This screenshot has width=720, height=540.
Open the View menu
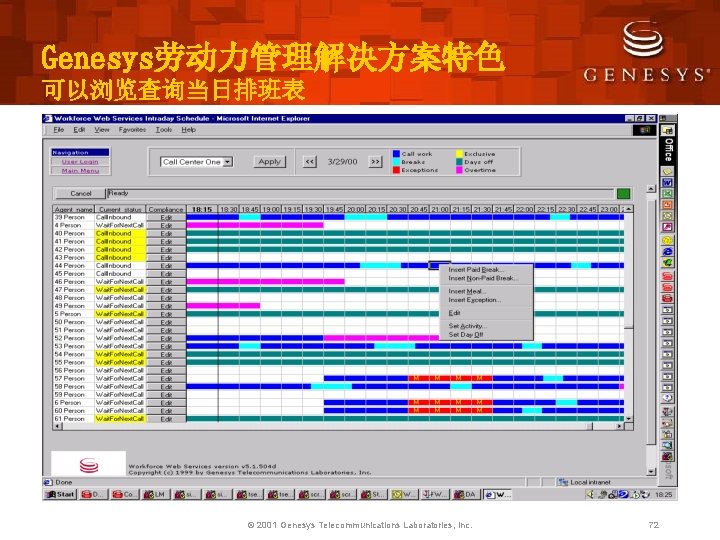(102, 130)
